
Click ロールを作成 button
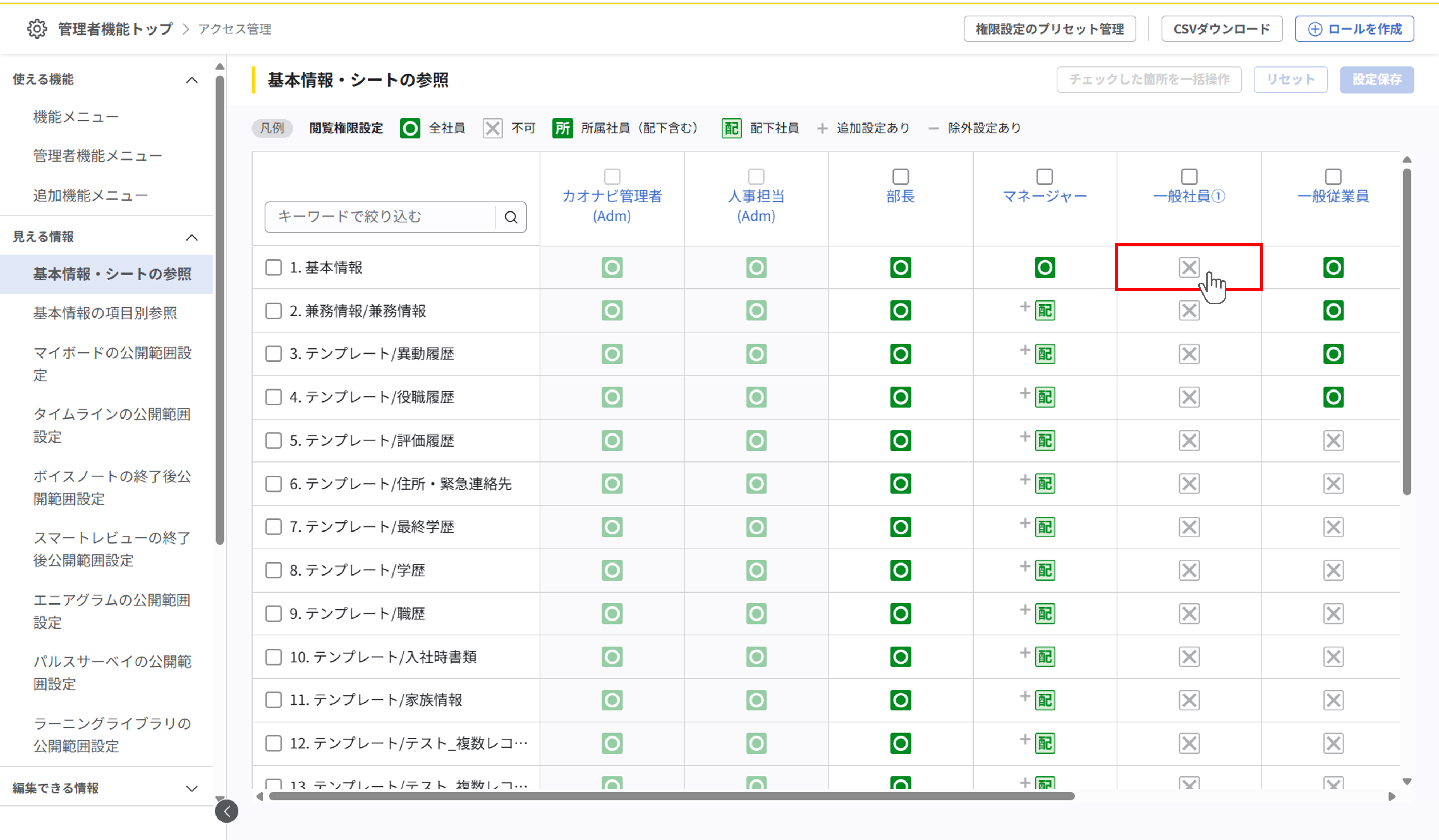click(1354, 29)
